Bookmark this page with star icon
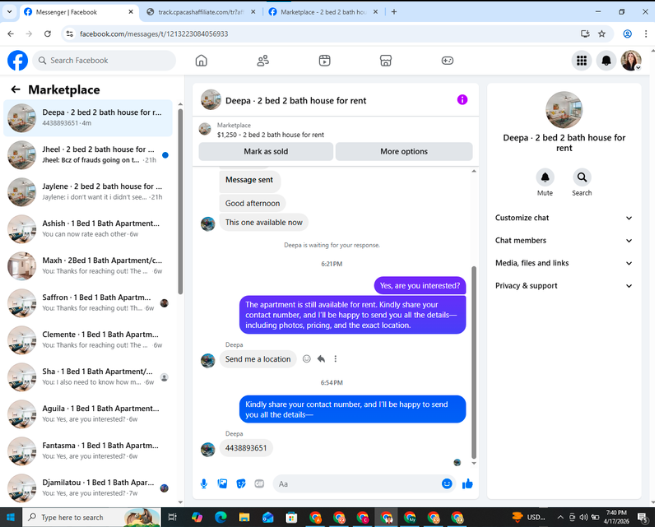Image resolution: width=655 pixels, height=527 pixels. click(x=602, y=34)
